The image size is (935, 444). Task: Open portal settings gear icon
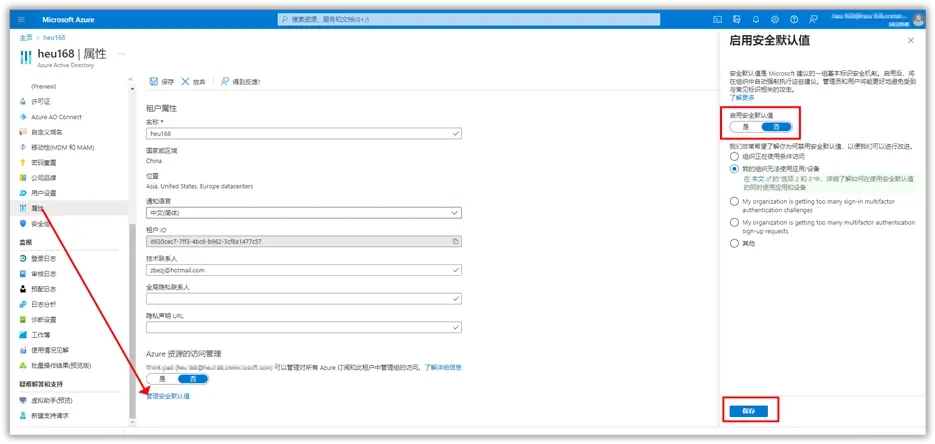pyautogui.click(x=775, y=20)
